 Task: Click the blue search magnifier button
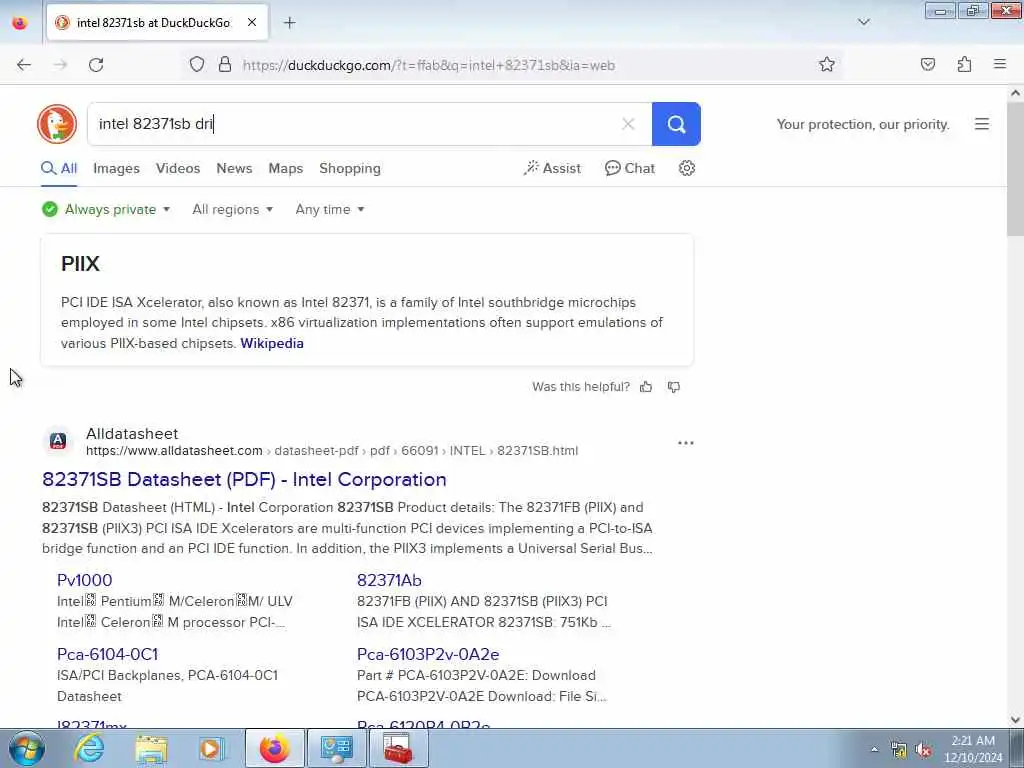pyautogui.click(x=676, y=124)
